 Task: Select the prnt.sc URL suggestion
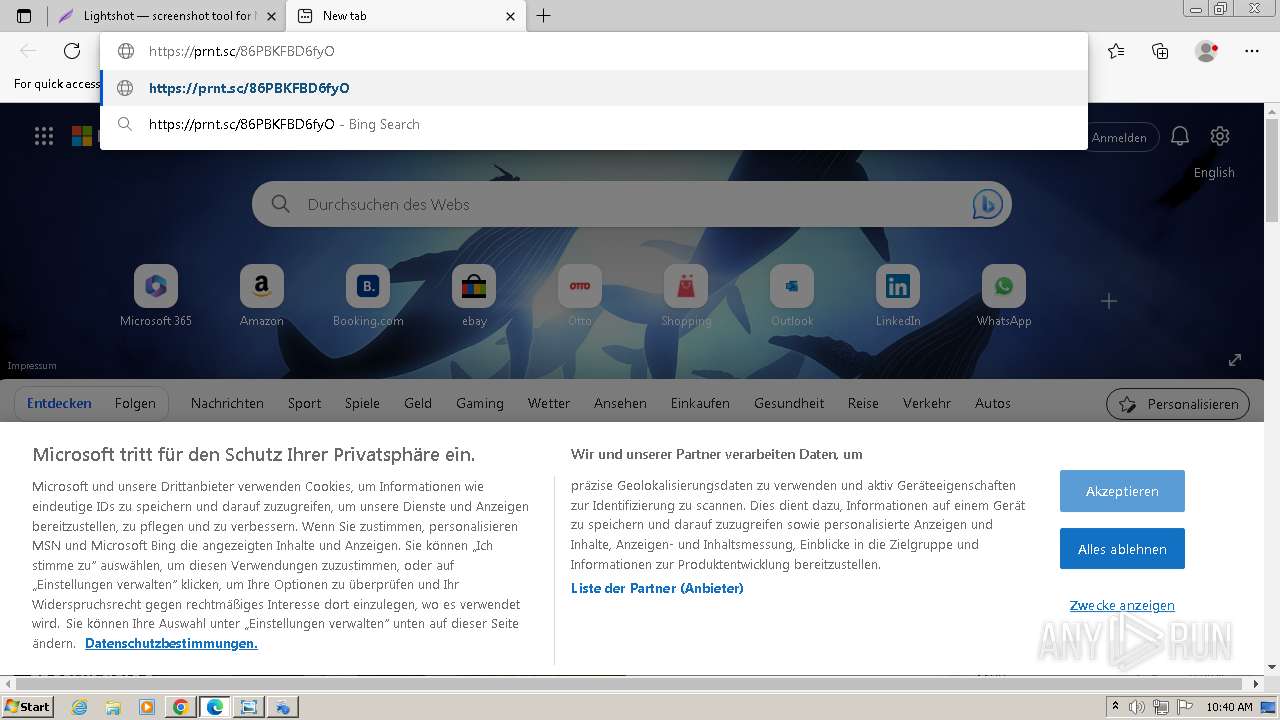pos(594,88)
